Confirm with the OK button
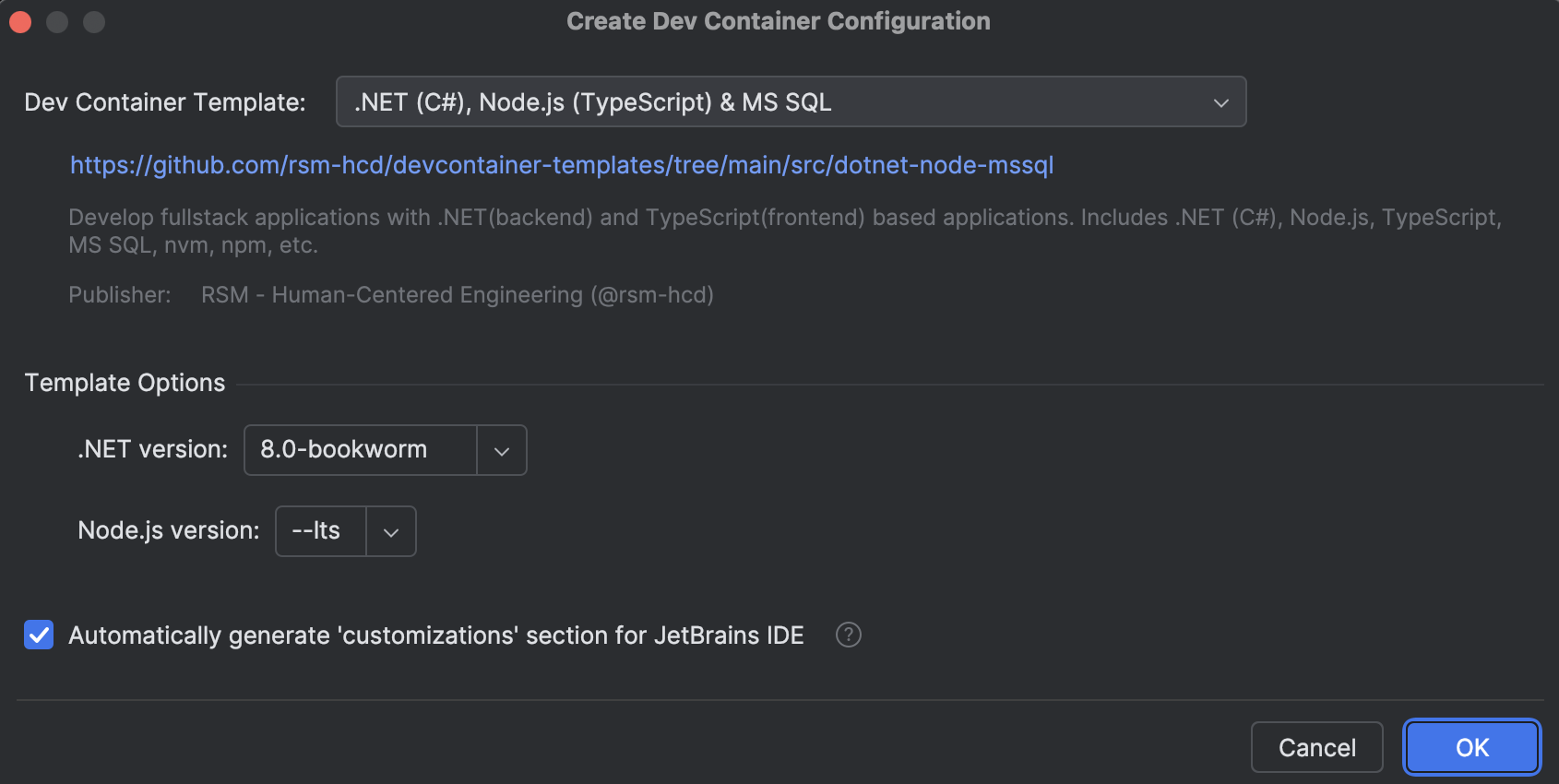The width and height of the screenshot is (1559, 784). [x=1471, y=747]
